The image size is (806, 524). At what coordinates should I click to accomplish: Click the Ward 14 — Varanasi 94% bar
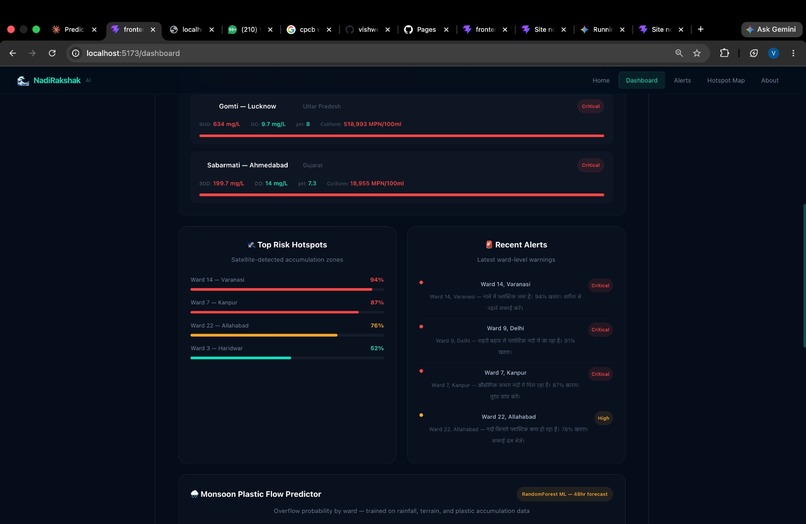[x=287, y=290]
